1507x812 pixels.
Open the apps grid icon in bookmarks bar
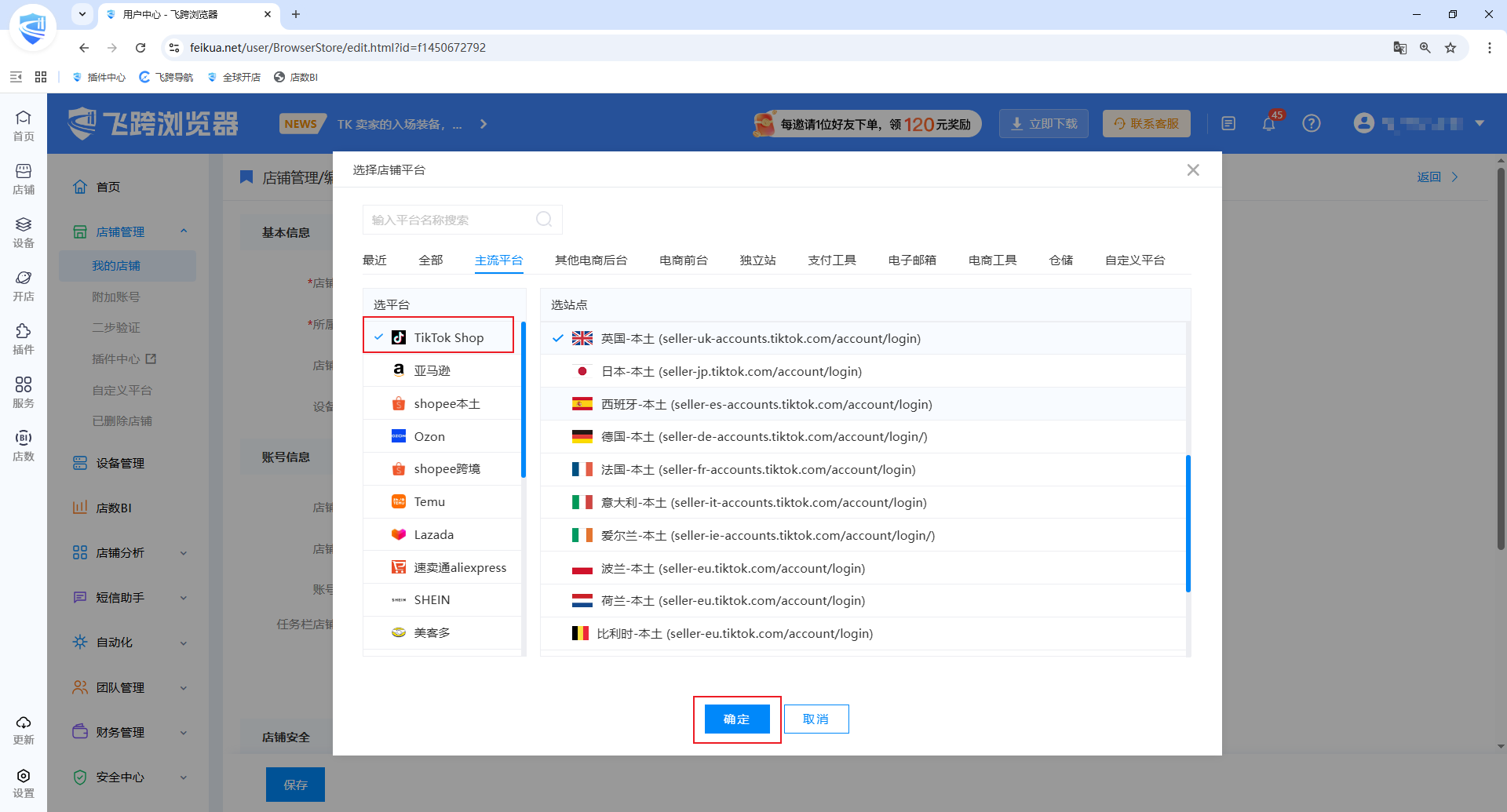pos(41,77)
